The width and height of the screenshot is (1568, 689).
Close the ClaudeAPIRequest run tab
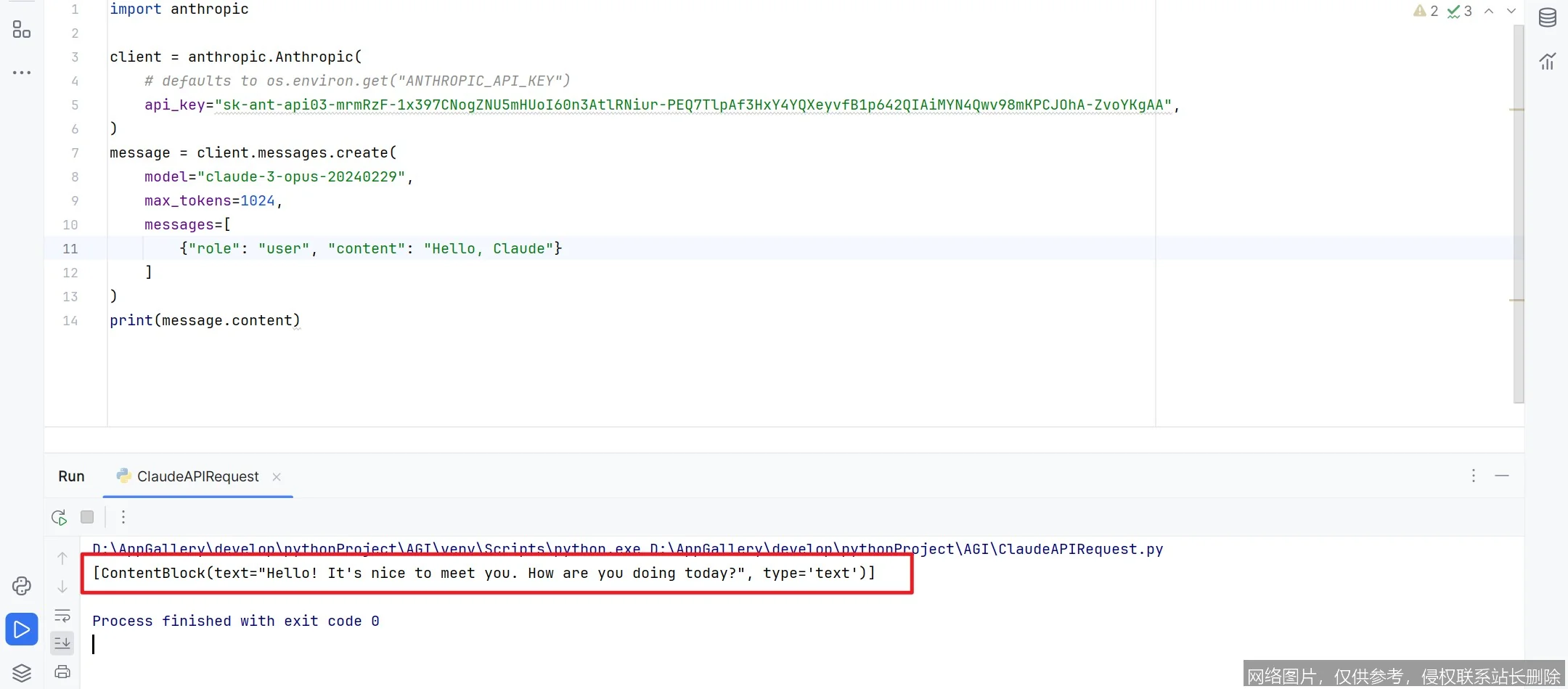(277, 477)
